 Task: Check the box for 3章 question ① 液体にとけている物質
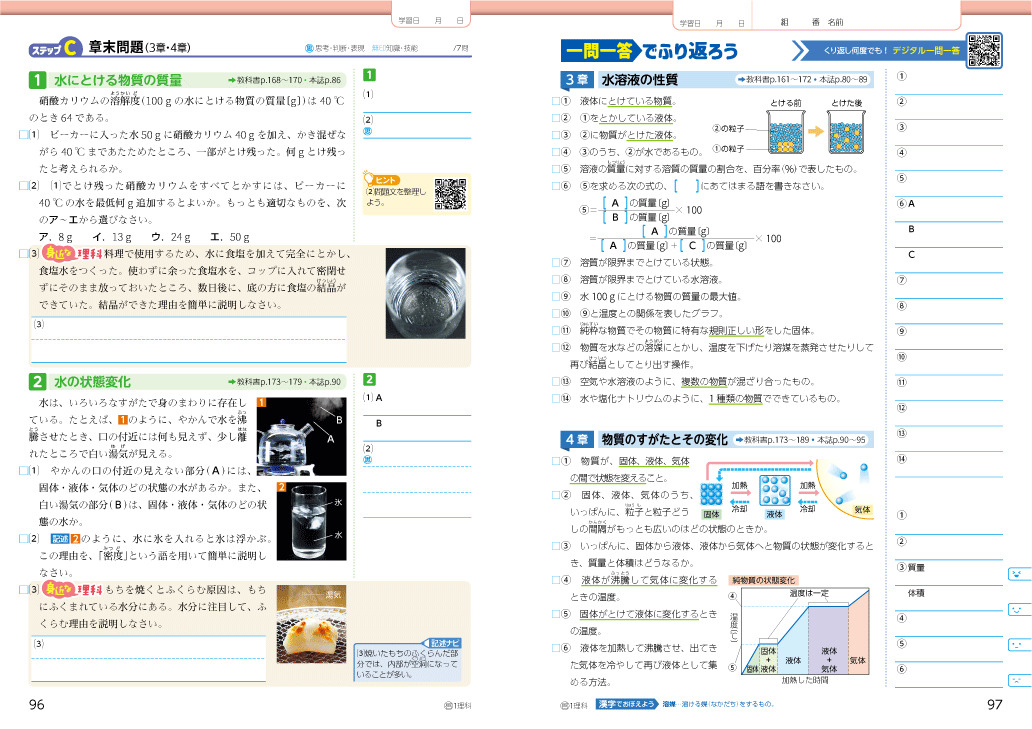(556, 101)
